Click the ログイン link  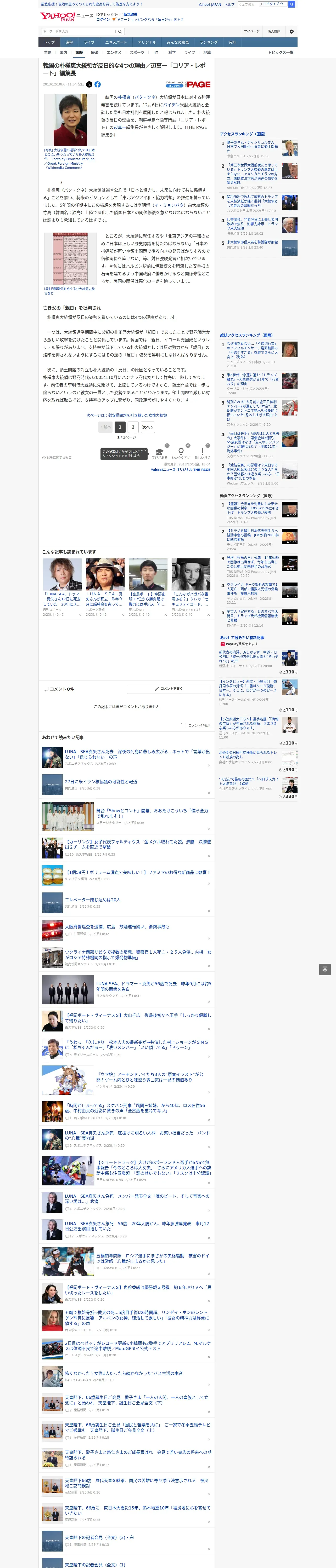pyautogui.click(x=103, y=20)
